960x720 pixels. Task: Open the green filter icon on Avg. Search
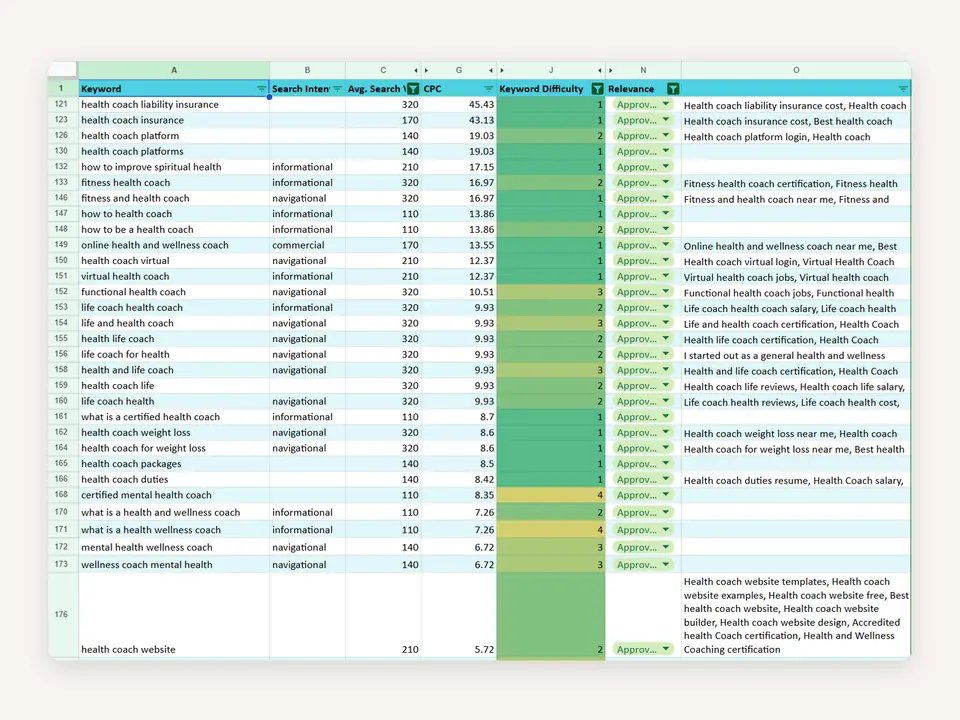413,89
